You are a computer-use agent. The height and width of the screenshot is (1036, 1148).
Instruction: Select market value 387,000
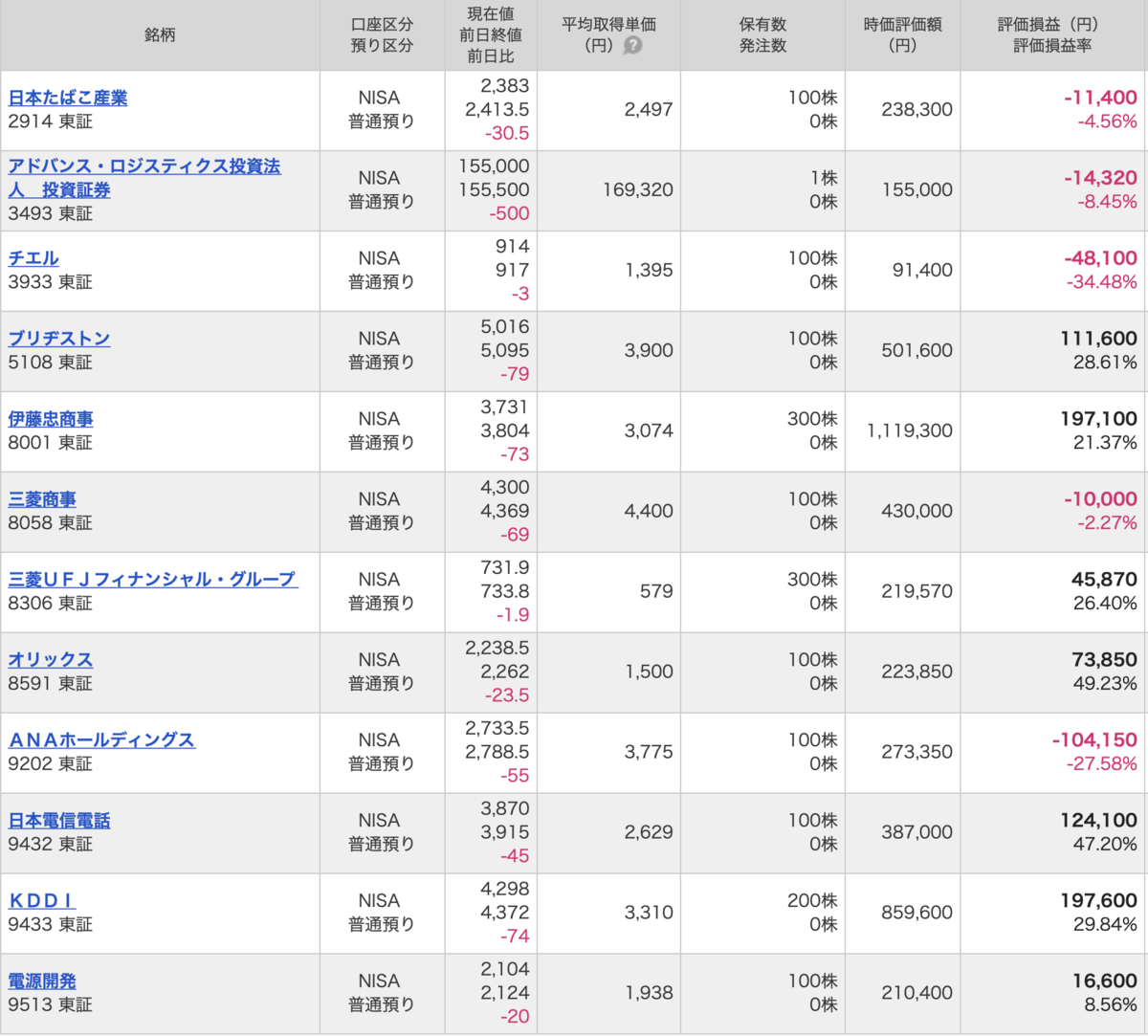(916, 832)
